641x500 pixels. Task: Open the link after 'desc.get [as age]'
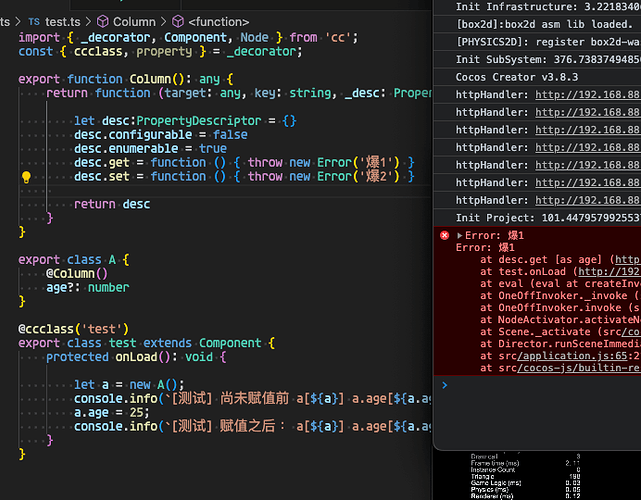(628, 260)
